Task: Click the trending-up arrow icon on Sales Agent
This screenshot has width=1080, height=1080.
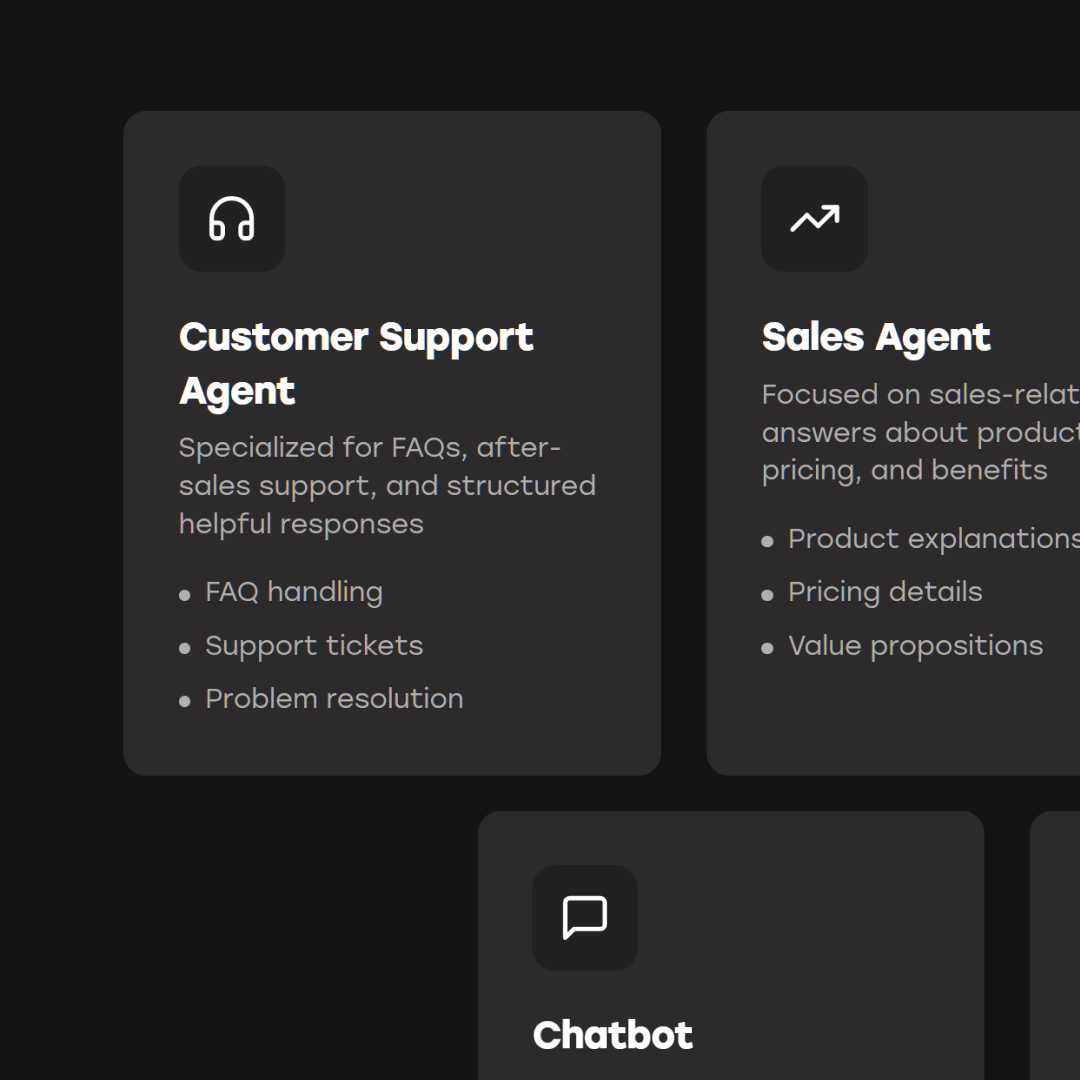Action: pos(814,218)
